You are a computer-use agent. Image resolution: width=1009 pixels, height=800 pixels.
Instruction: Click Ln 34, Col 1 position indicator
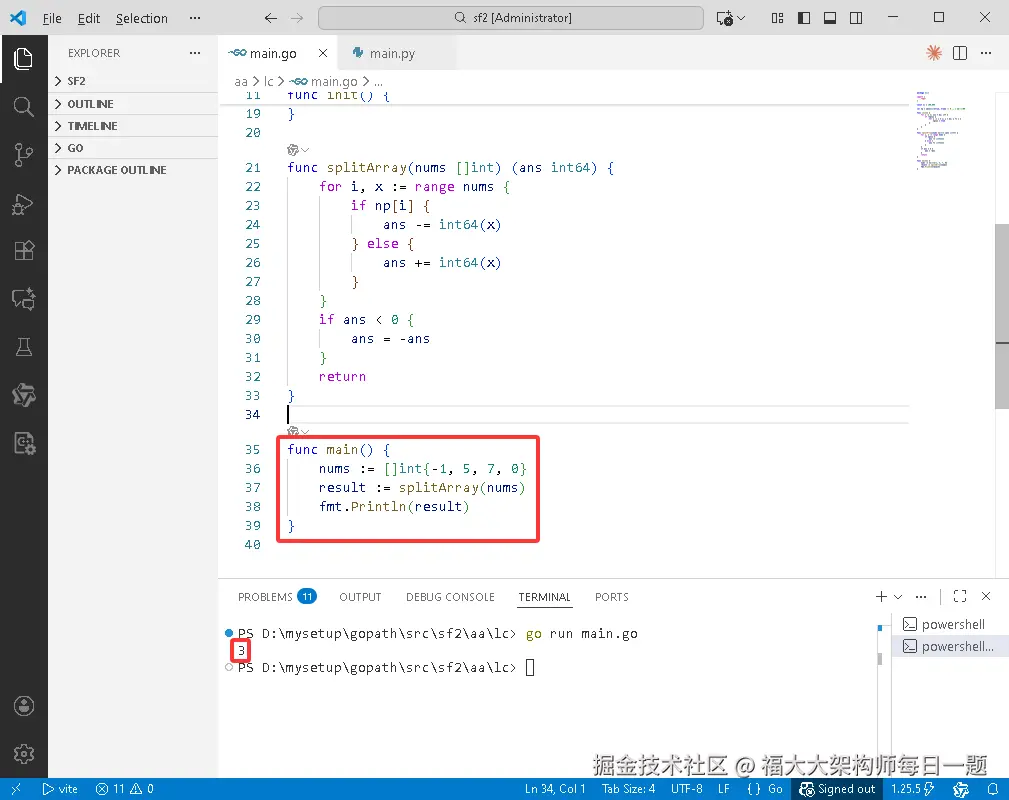555,789
